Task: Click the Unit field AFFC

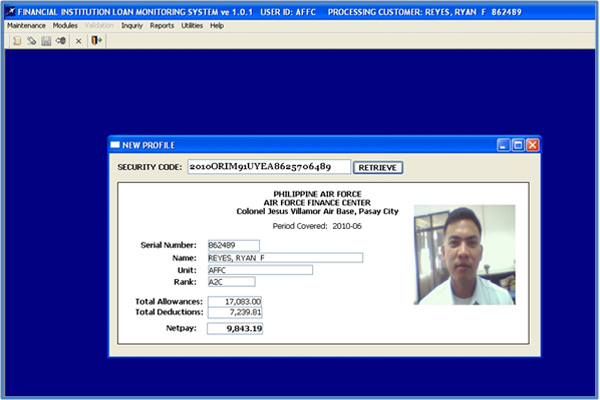Action: coord(260,270)
